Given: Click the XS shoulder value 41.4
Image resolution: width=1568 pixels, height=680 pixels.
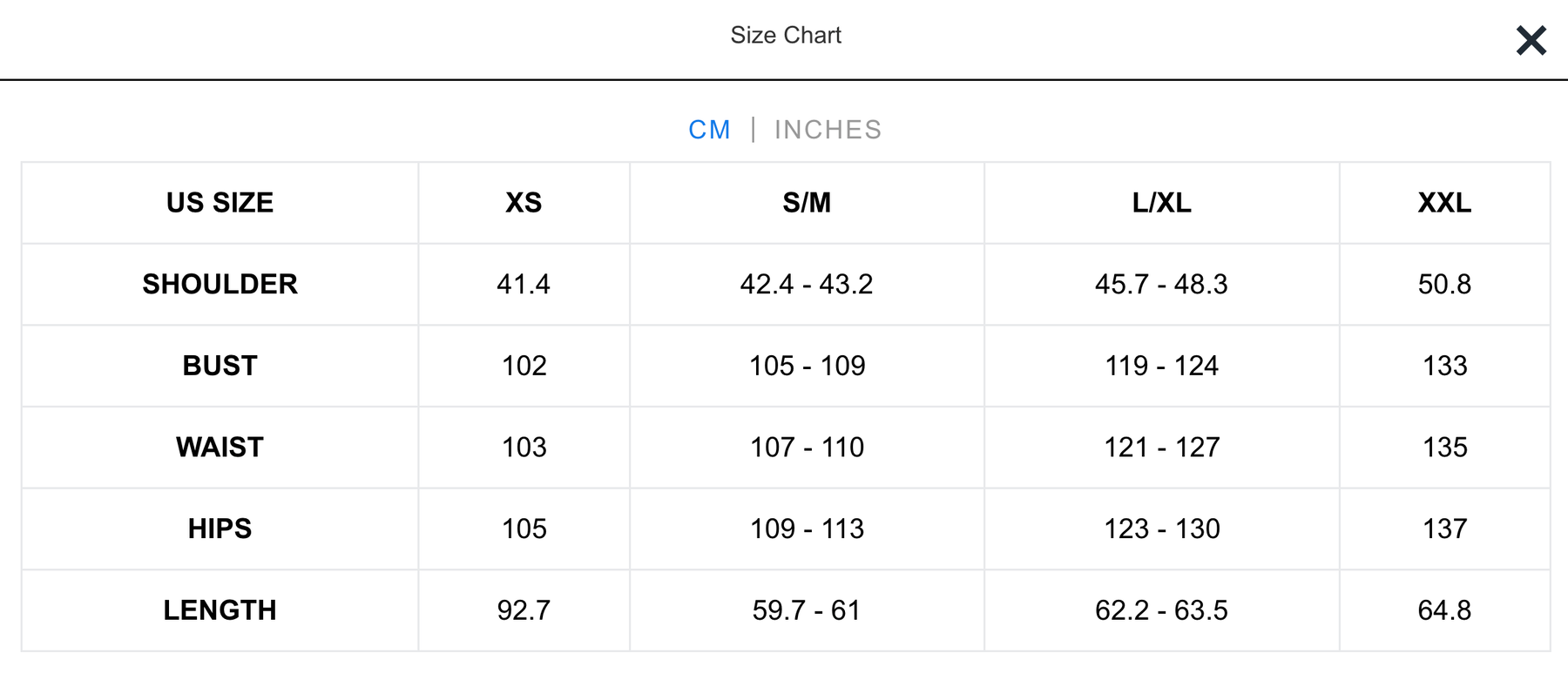Looking at the screenshot, I should (524, 285).
